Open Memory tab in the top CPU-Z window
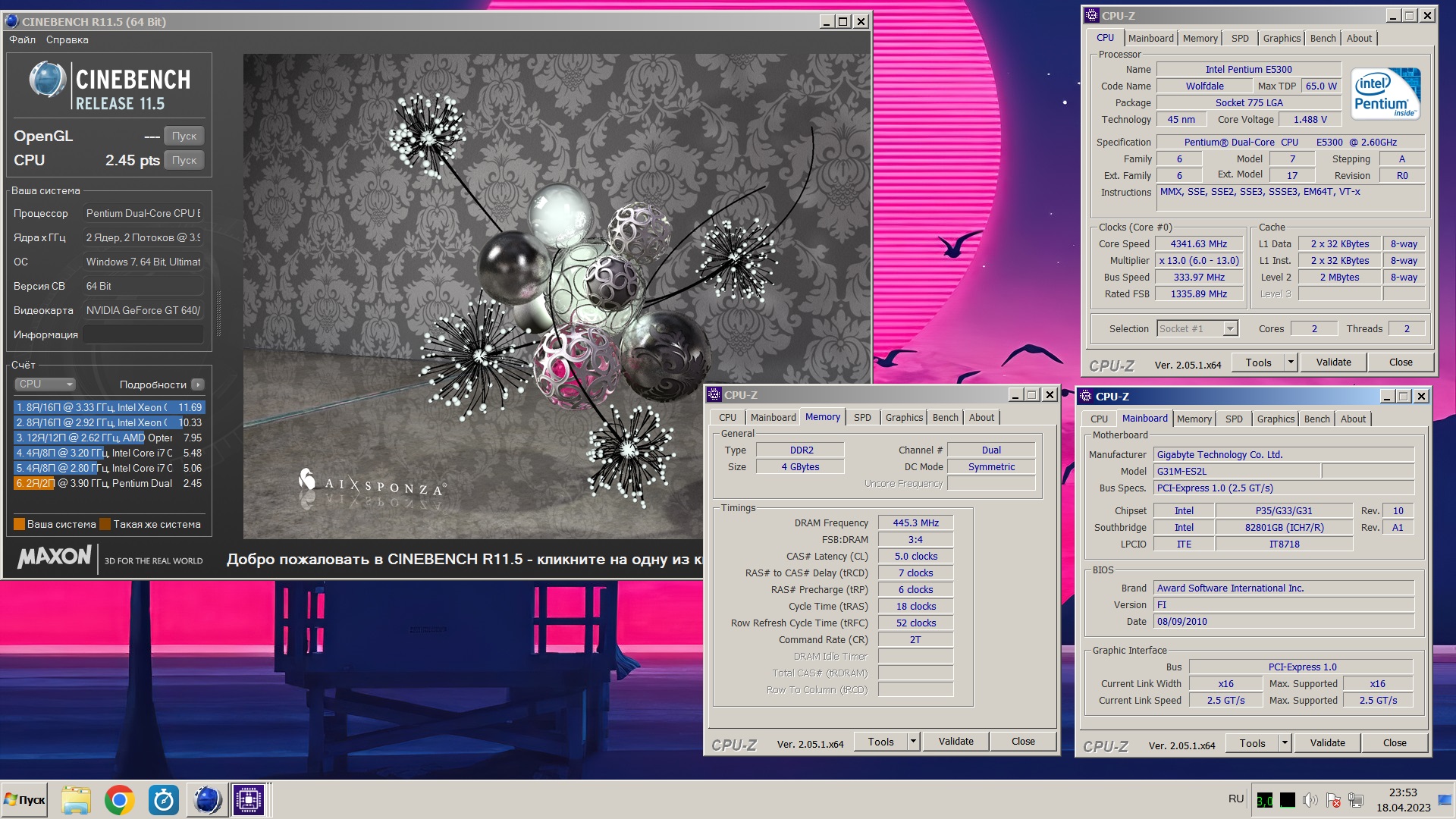Image resolution: width=1456 pixels, height=819 pixels. click(x=1200, y=38)
